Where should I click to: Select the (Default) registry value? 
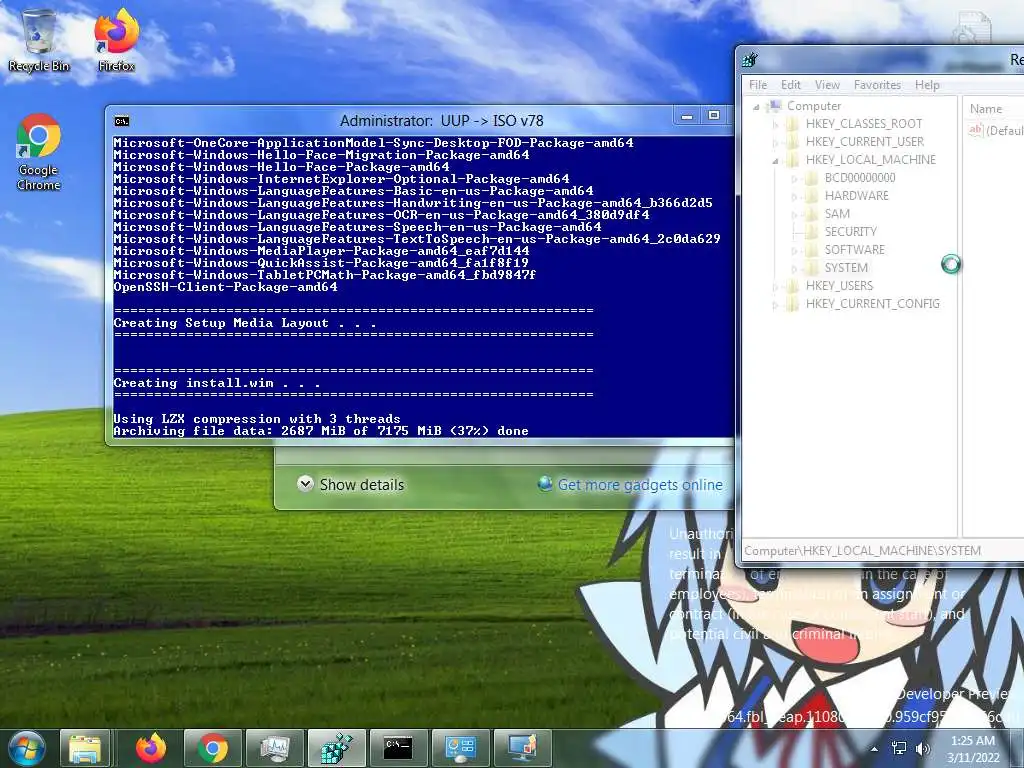[995, 130]
